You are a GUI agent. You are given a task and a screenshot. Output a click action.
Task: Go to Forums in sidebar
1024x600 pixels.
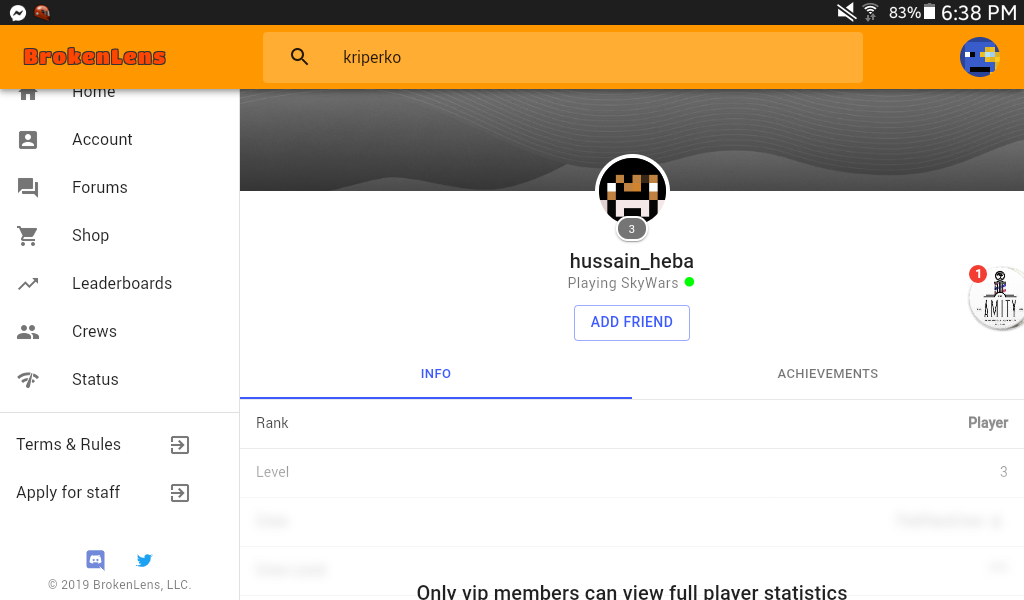click(120, 187)
